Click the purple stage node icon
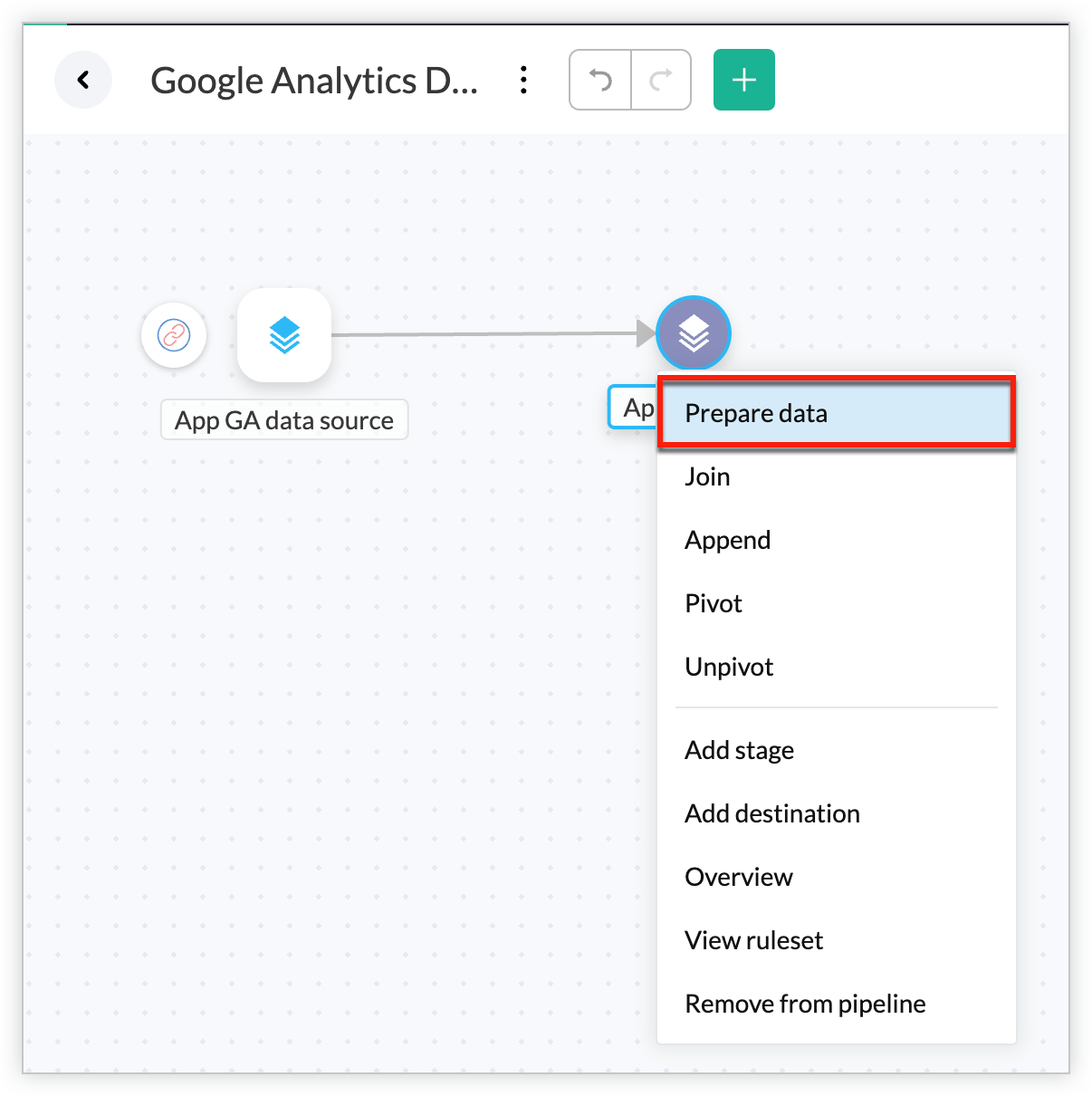Screen dimensions: 1092x1096 (x=694, y=333)
